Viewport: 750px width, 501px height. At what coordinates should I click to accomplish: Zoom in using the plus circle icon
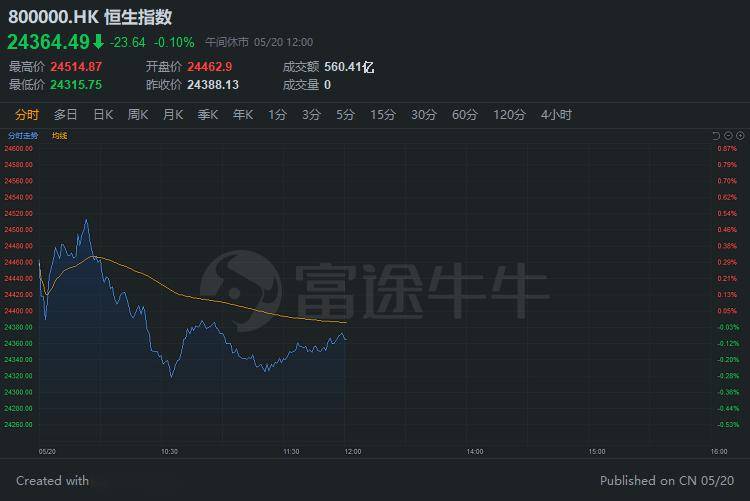click(740, 136)
